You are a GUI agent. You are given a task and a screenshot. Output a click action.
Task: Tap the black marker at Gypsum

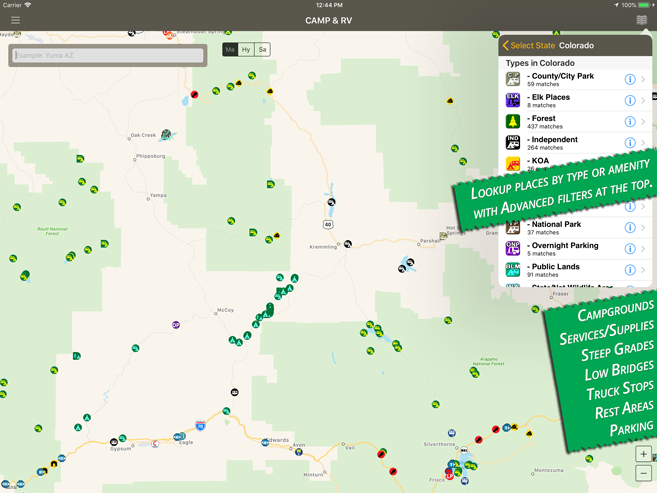(x=114, y=442)
